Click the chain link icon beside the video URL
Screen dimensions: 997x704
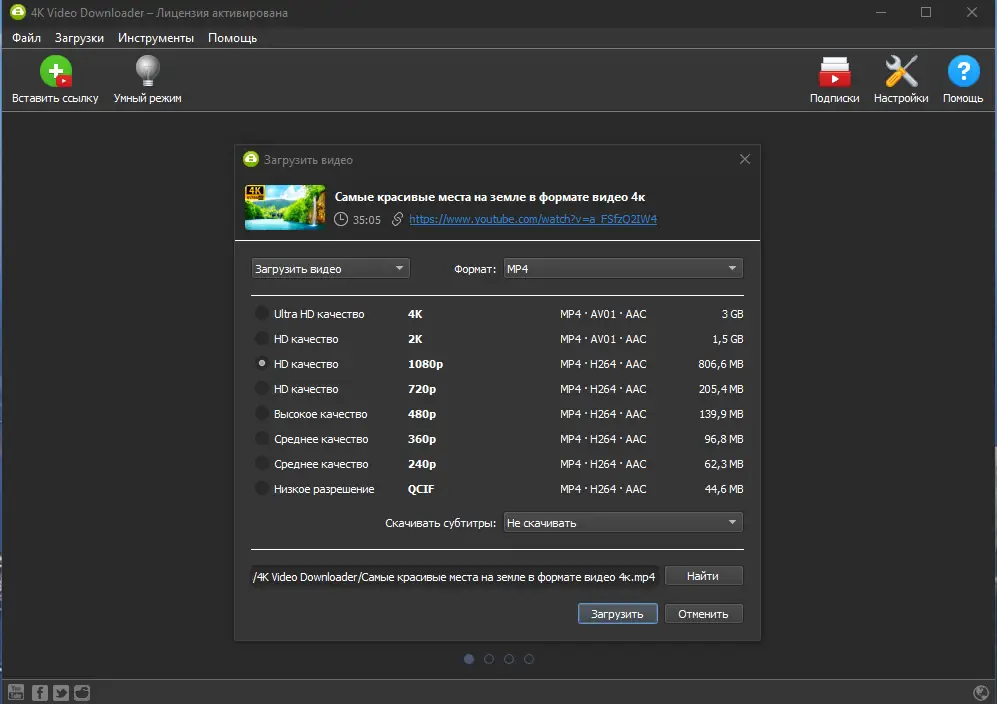397,219
